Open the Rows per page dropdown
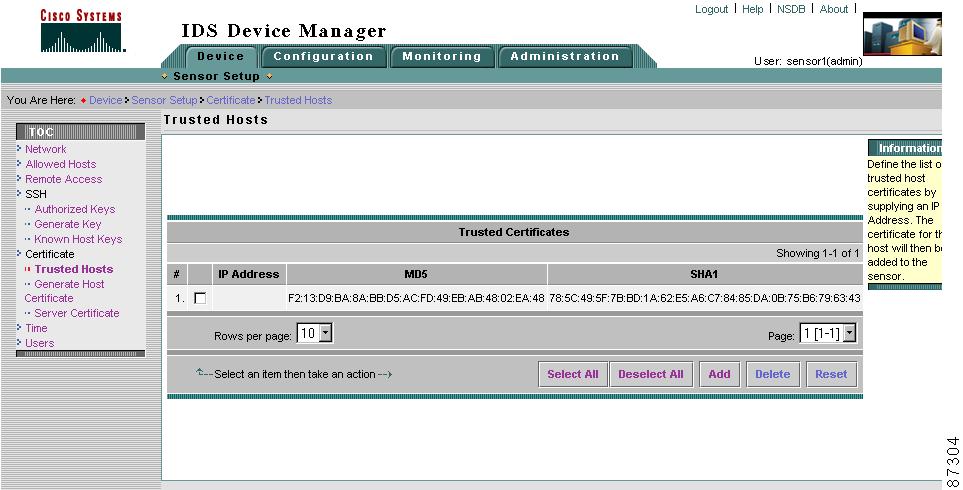Image resolution: width=963 pixels, height=490 pixels. [x=315, y=333]
